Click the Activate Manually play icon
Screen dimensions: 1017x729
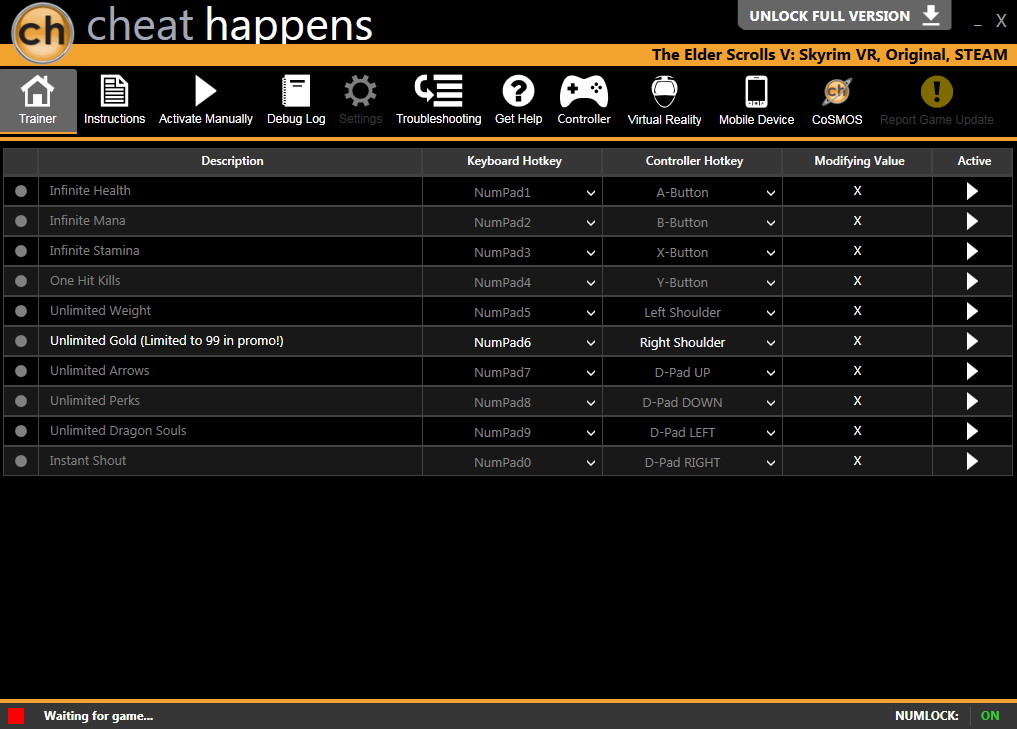205,91
